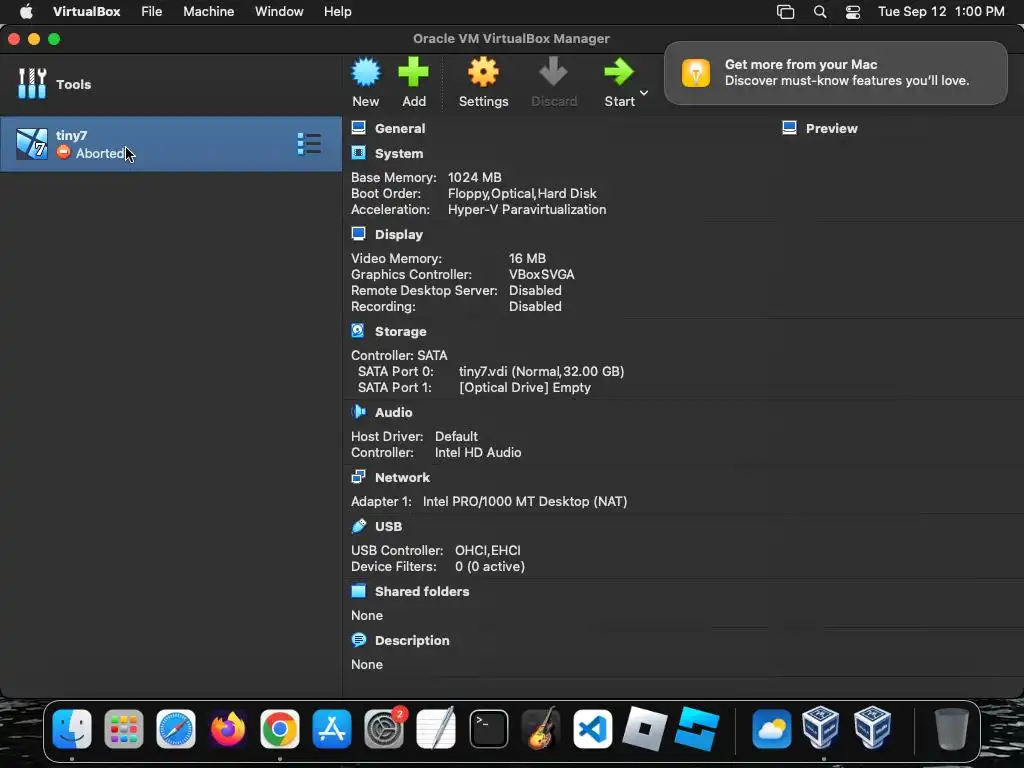Open Finder from the Dock
This screenshot has width=1024, height=768.
[x=72, y=729]
